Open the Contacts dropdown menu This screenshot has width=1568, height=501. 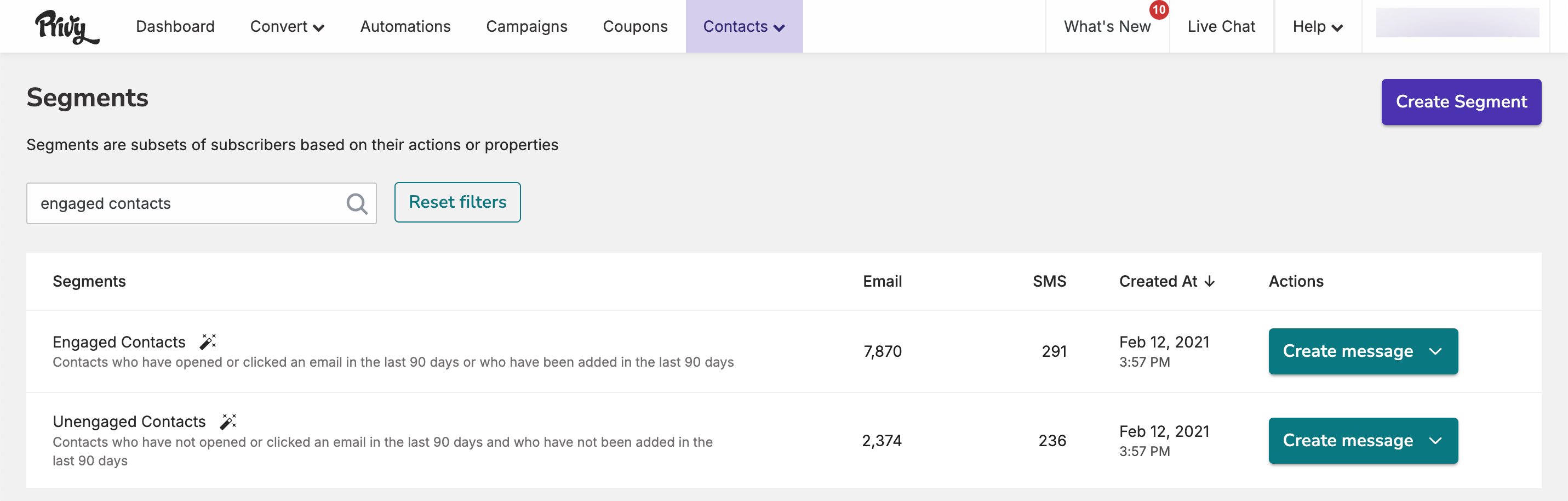click(x=744, y=27)
